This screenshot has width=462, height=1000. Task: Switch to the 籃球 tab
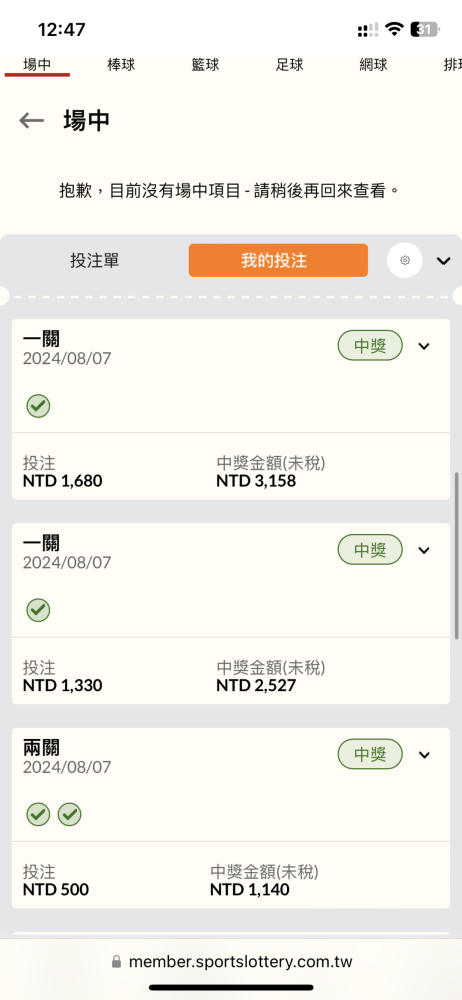point(205,65)
